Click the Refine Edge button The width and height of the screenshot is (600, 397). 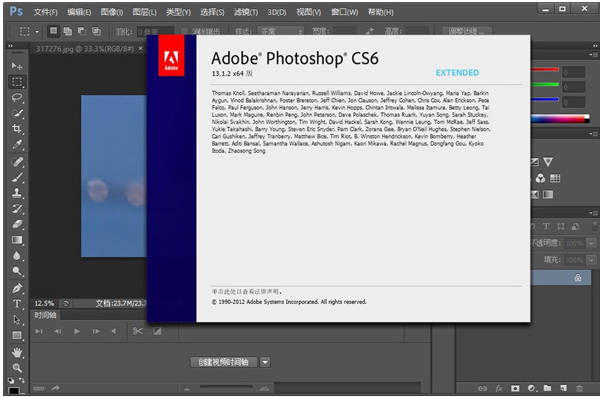[x=467, y=31]
